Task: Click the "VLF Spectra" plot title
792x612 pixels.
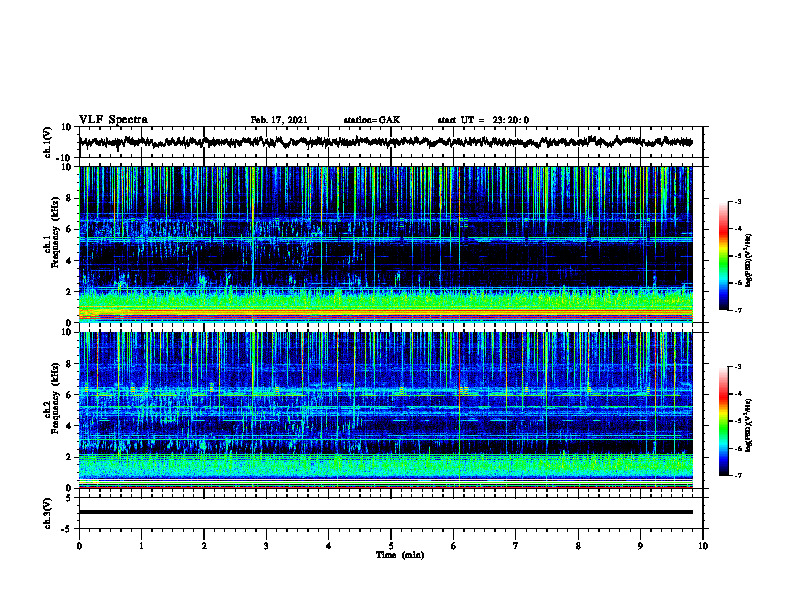Action: pos(113,120)
